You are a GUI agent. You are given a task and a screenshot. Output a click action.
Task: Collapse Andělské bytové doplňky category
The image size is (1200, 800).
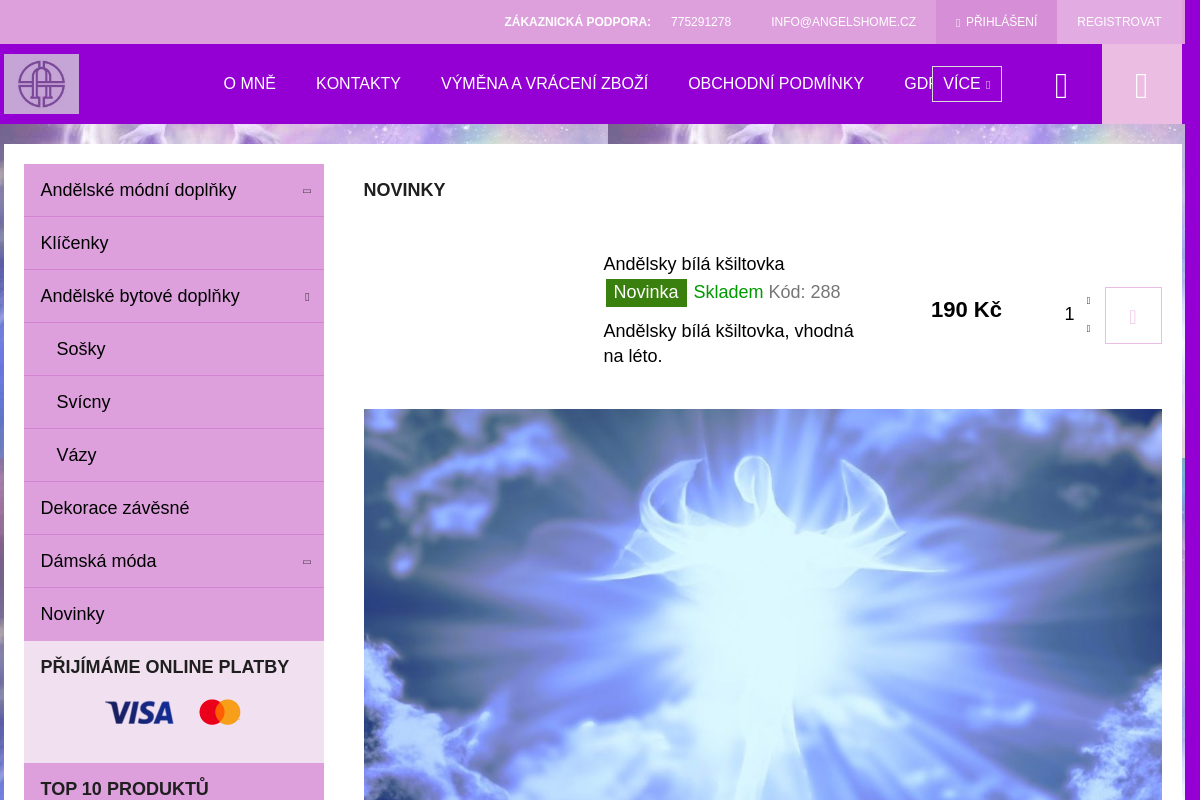(x=307, y=297)
